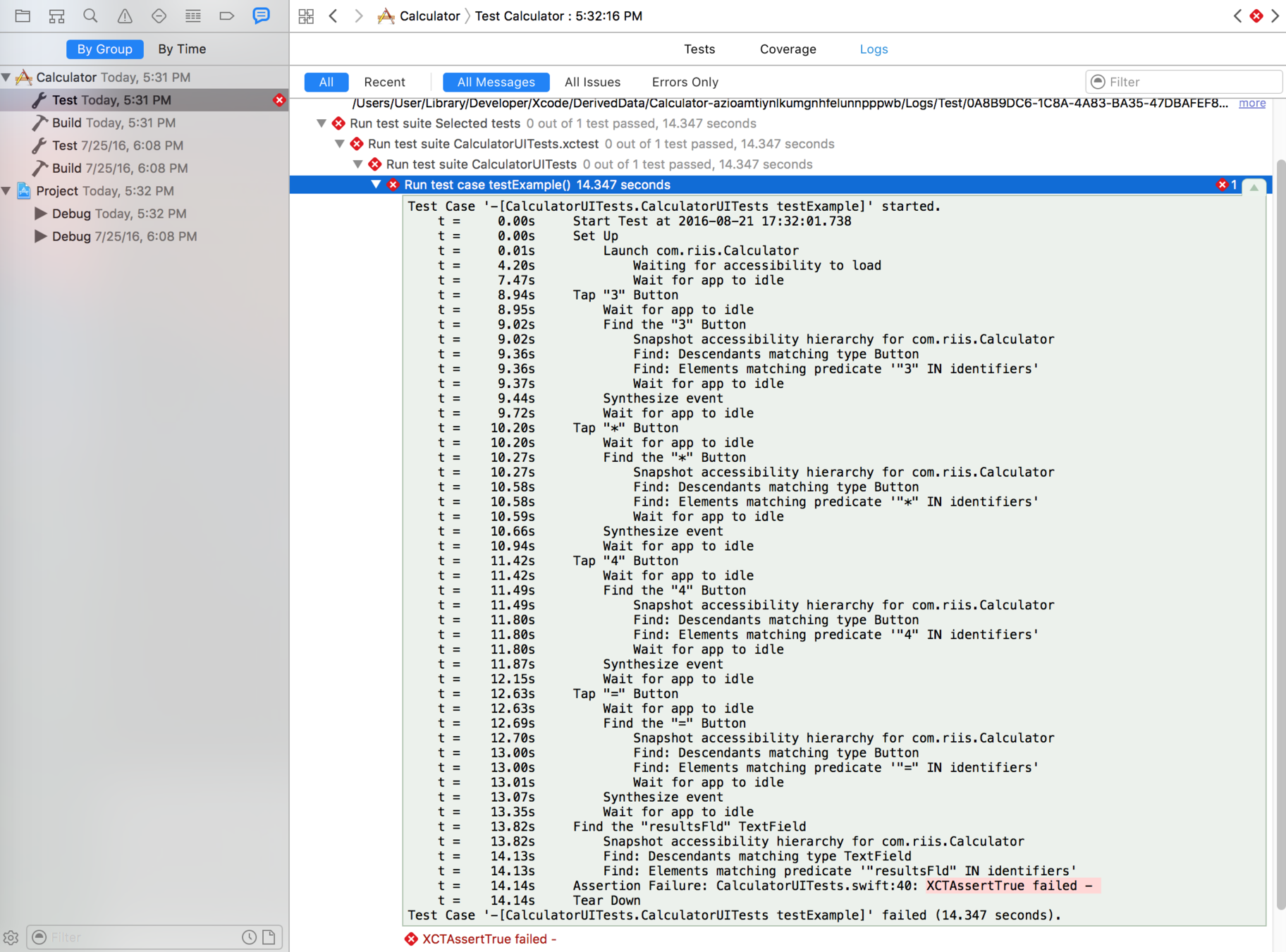Open the Issue navigator

coord(125,16)
